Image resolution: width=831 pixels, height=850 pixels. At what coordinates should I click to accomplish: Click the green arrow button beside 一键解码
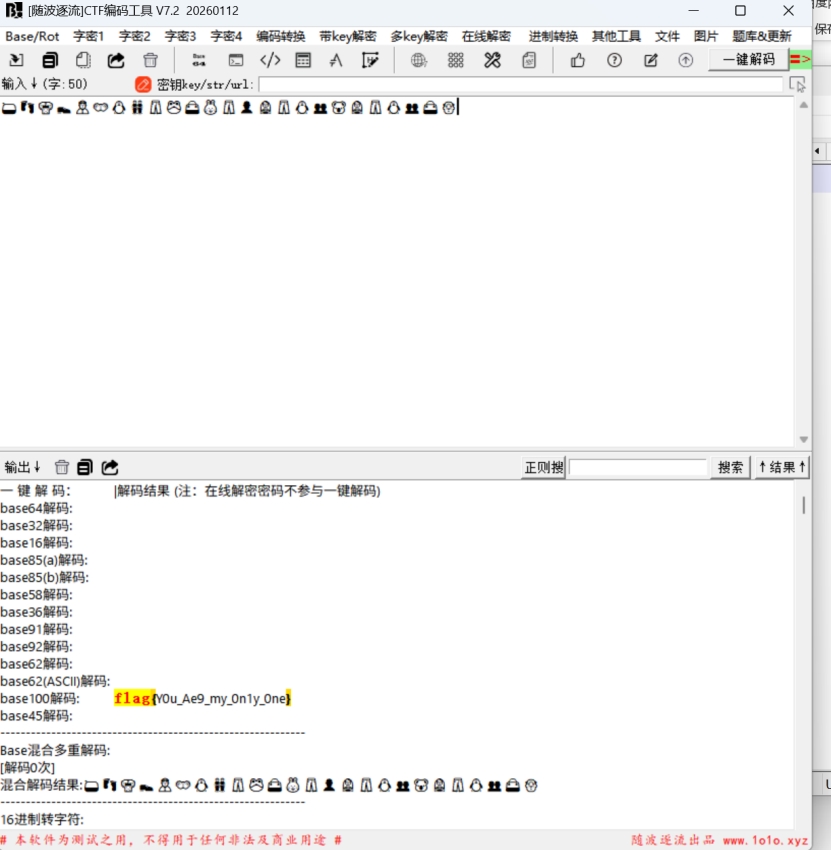[800, 59]
